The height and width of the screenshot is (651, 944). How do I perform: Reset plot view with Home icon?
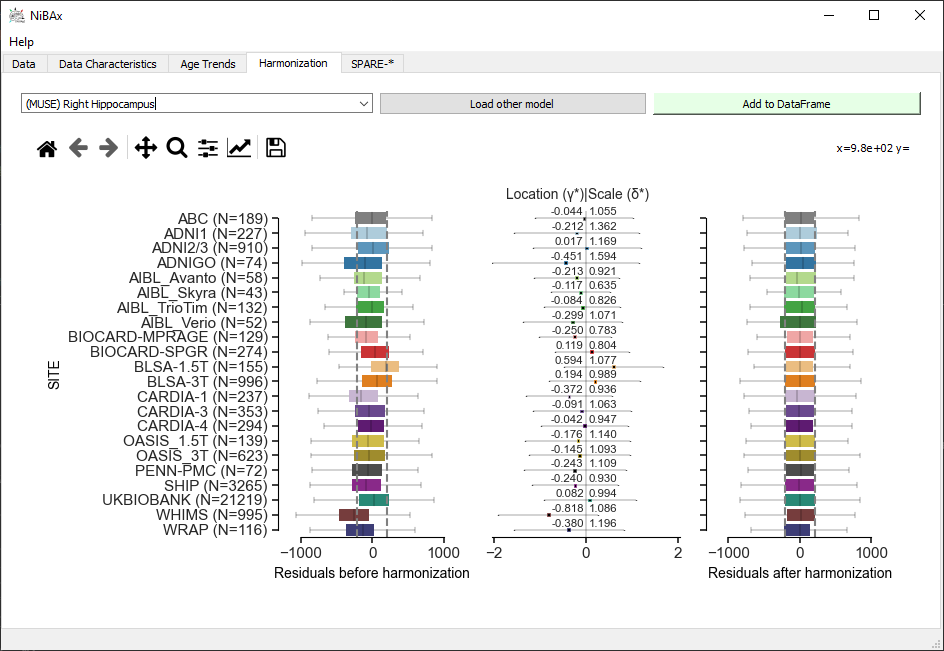pyautogui.click(x=47, y=148)
